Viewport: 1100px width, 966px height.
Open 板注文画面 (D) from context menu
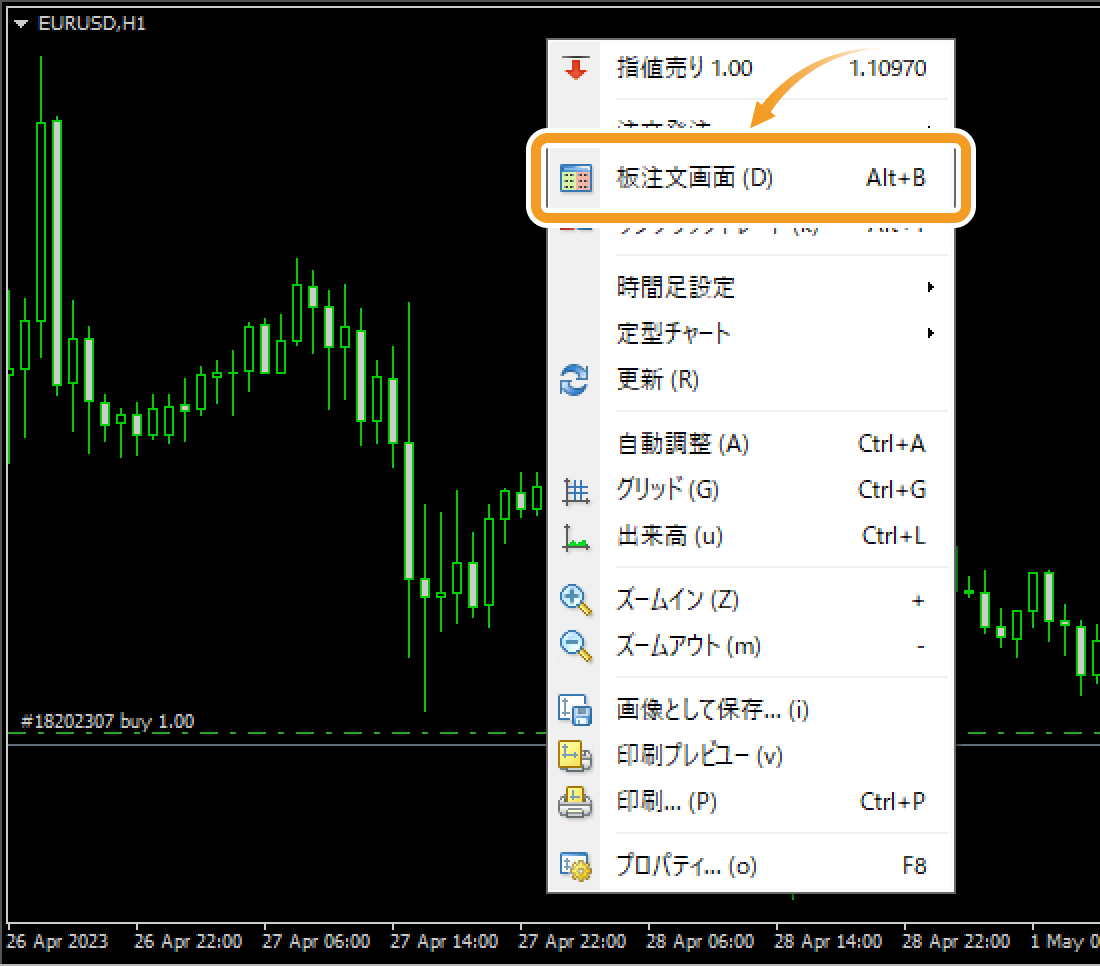pos(751,178)
